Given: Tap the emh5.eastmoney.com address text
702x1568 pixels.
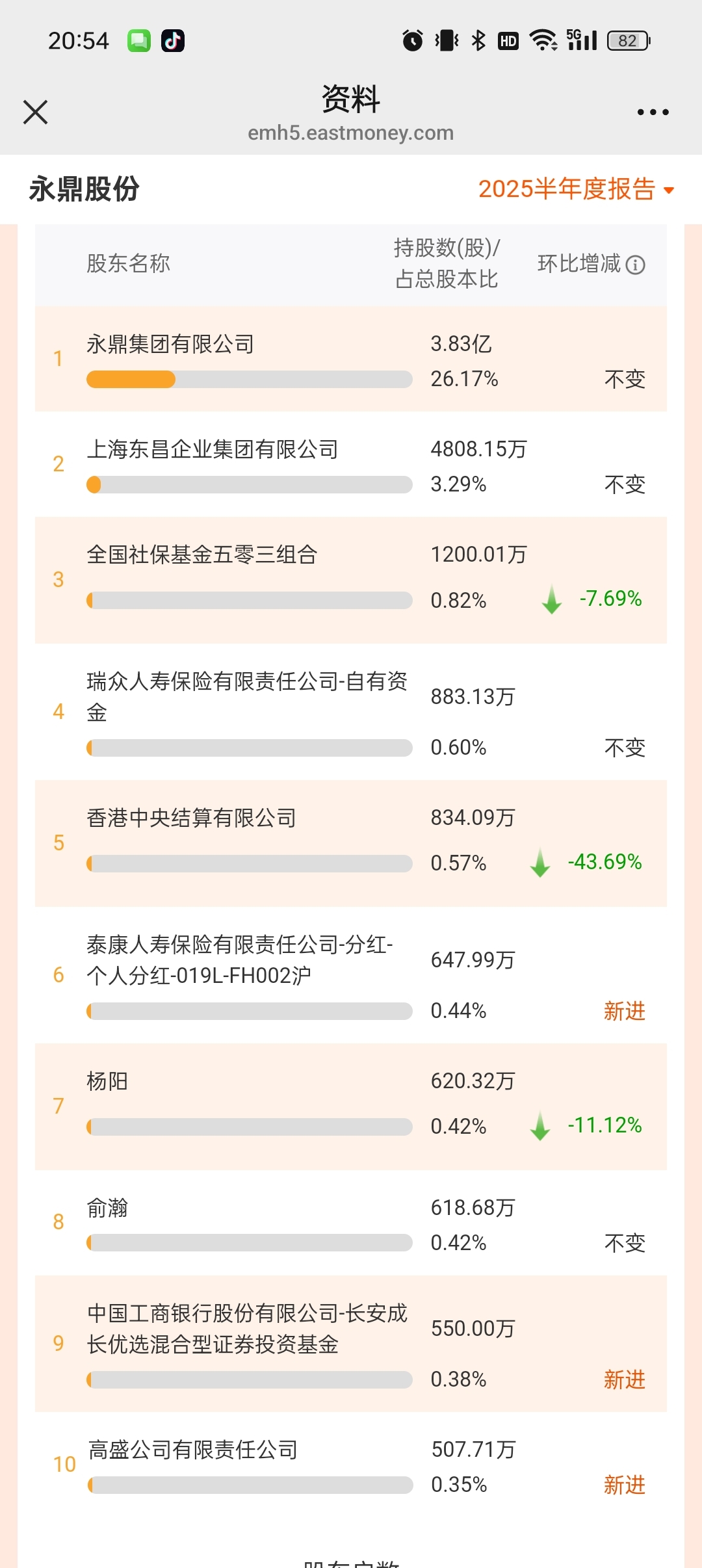Looking at the screenshot, I should point(351,133).
